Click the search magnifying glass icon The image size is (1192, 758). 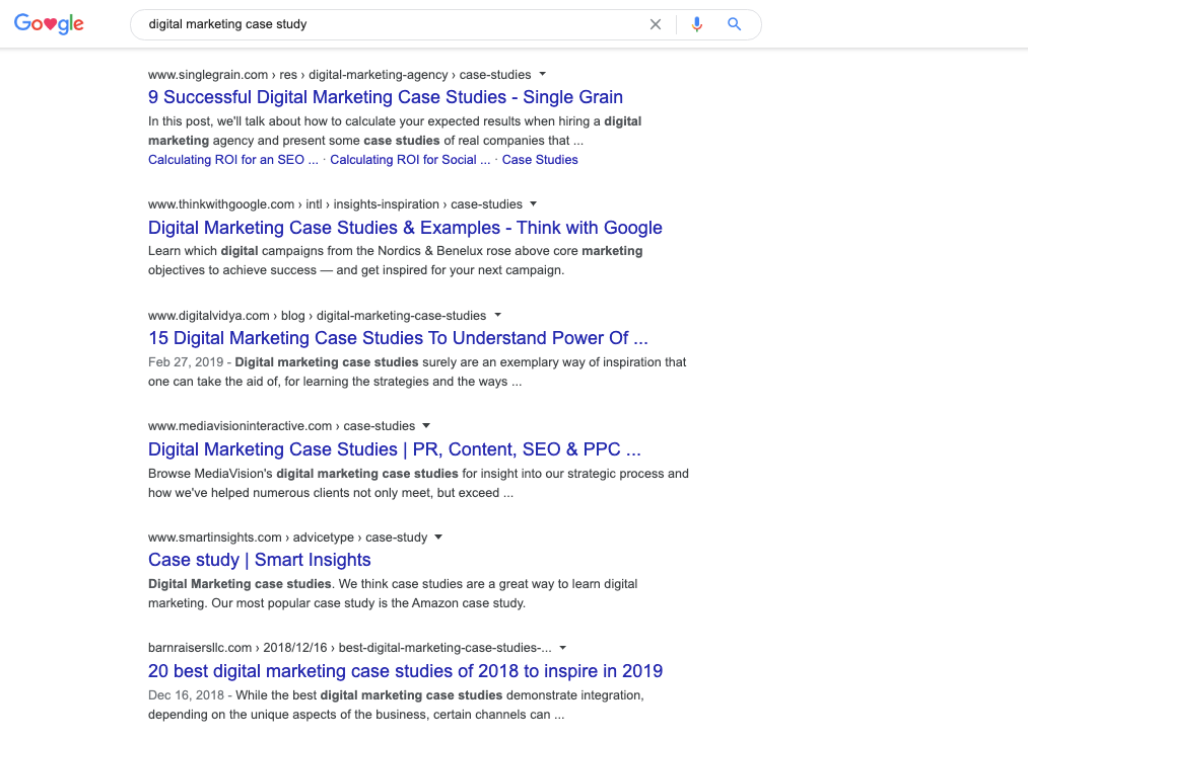[734, 23]
